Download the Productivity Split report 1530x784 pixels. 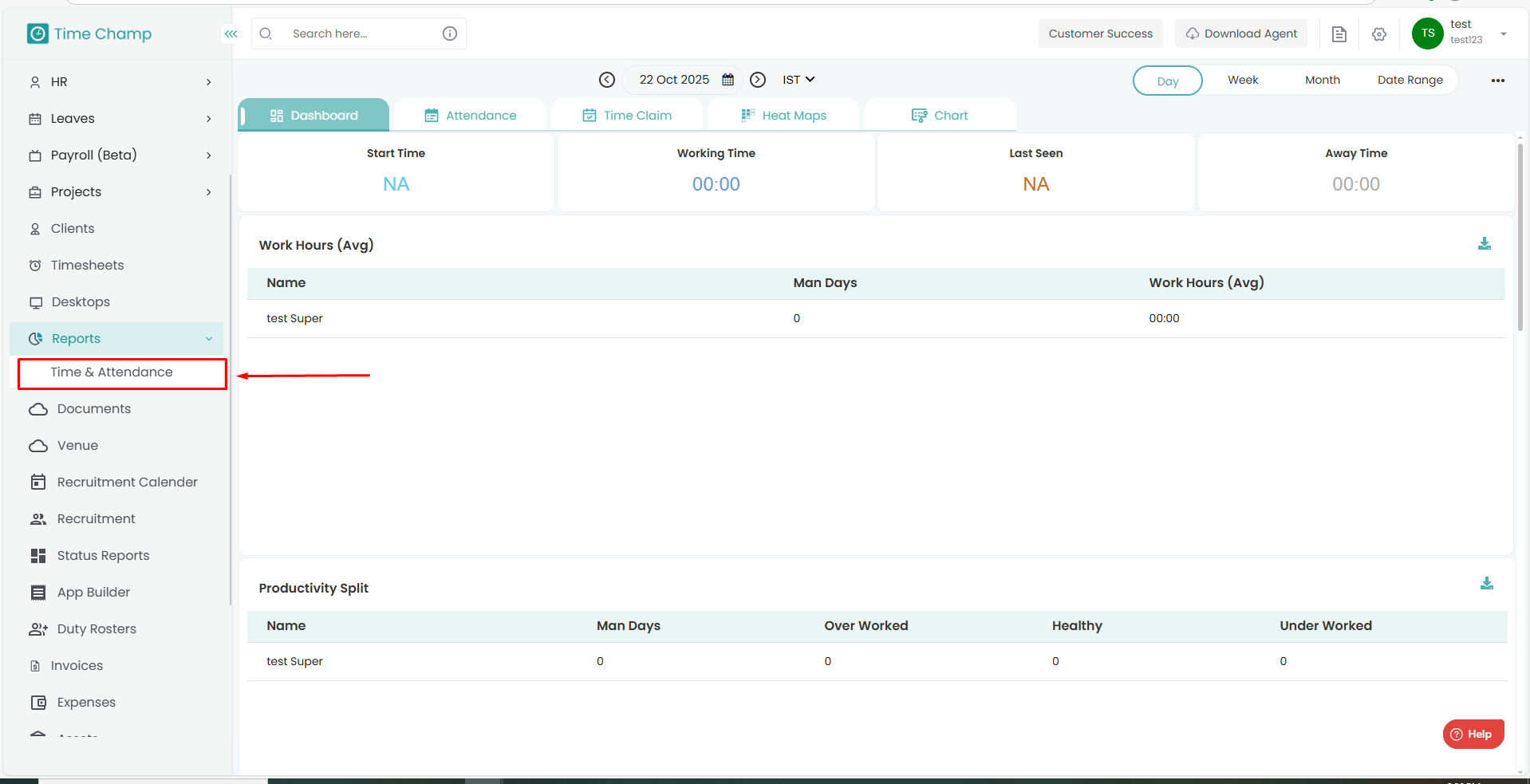coord(1486,584)
